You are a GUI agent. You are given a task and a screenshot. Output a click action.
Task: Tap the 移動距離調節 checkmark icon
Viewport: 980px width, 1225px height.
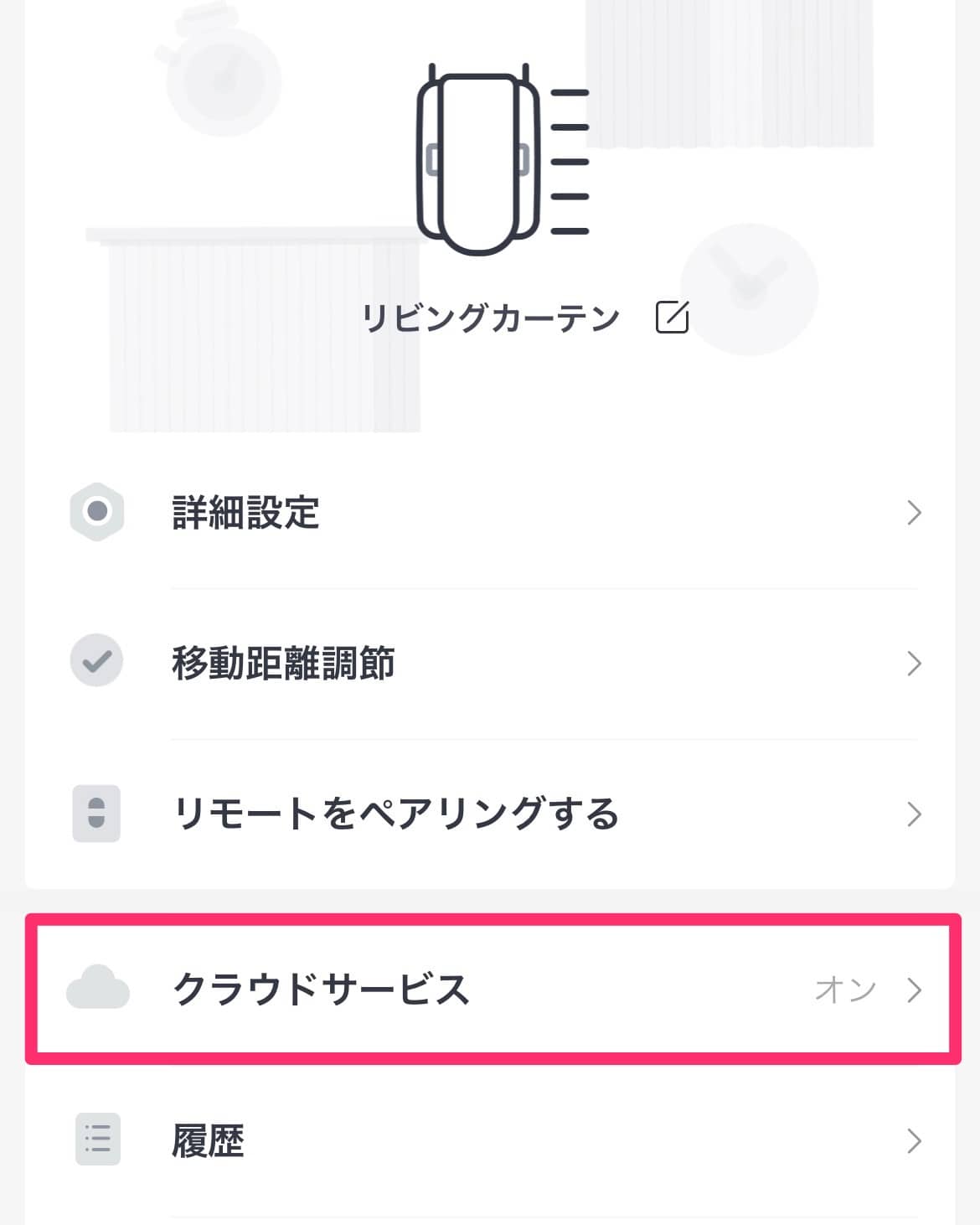[96, 661]
